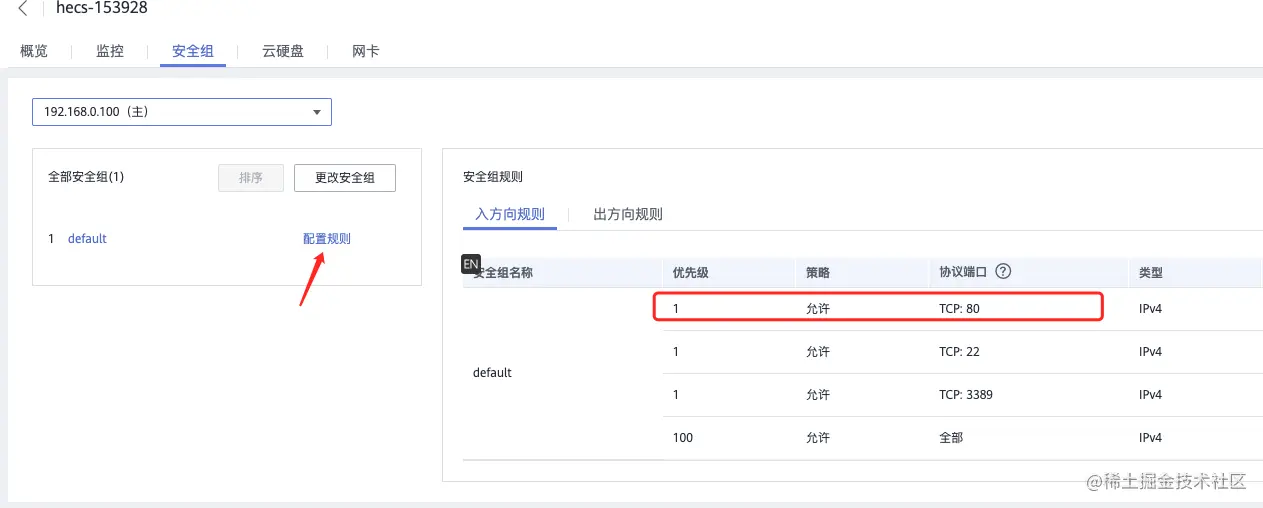This screenshot has height=508, width=1263.
Task: Select the 入方向规则 tab
Action: (x=510, y=214)
